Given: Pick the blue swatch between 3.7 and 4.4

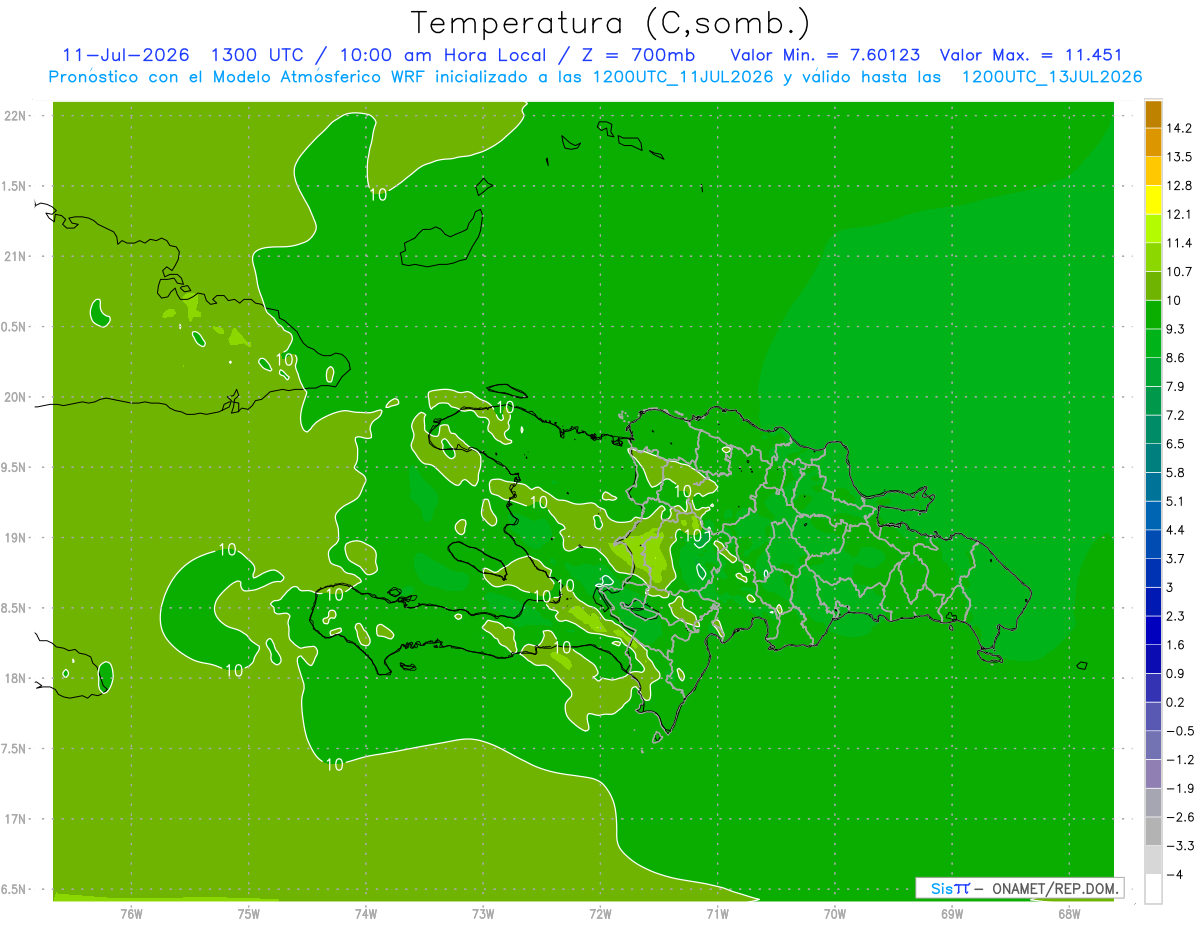Looking at the screenshot, I should point(1153,544).
